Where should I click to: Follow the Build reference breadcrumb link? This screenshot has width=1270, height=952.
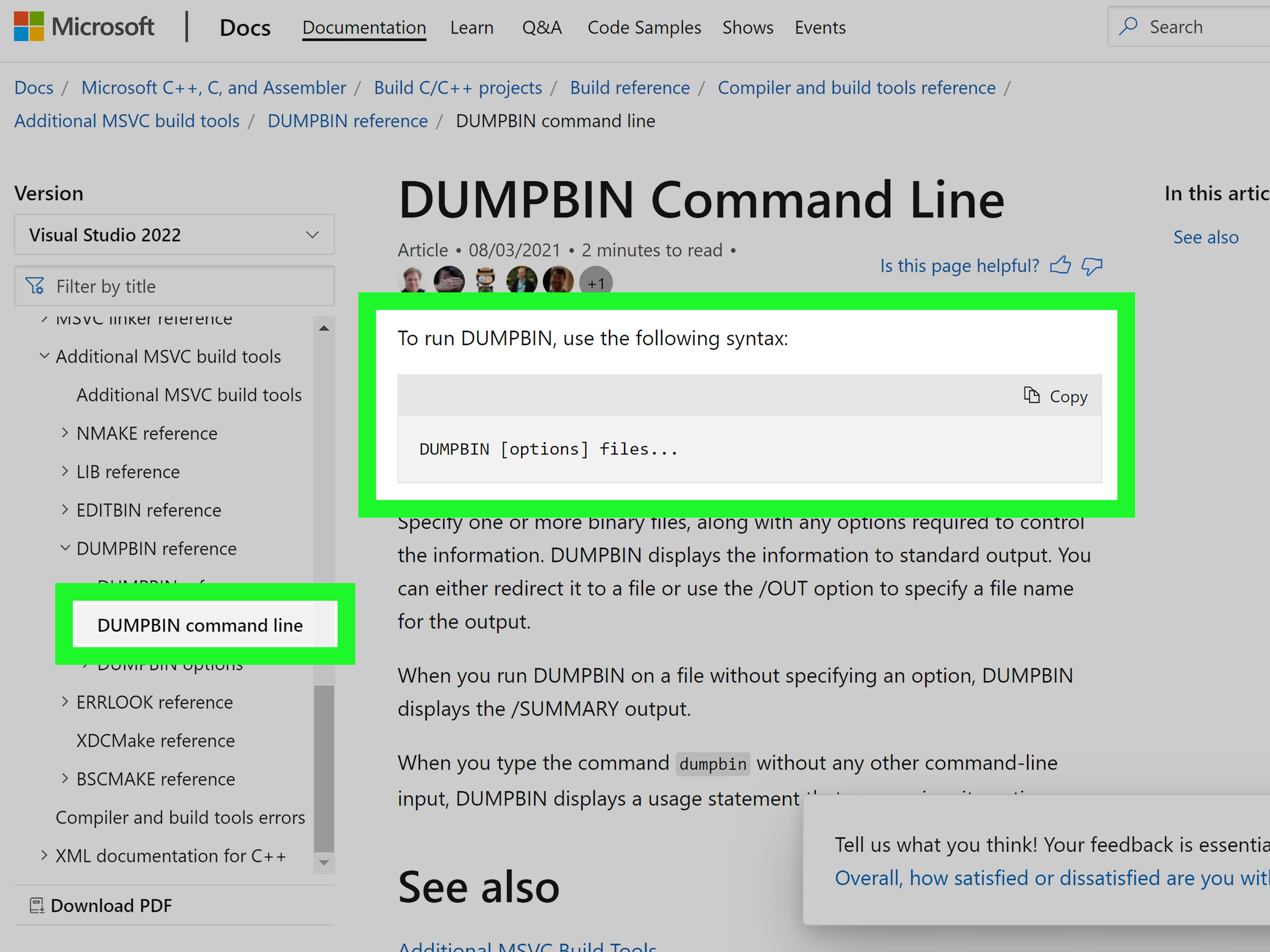click(629, 87)
